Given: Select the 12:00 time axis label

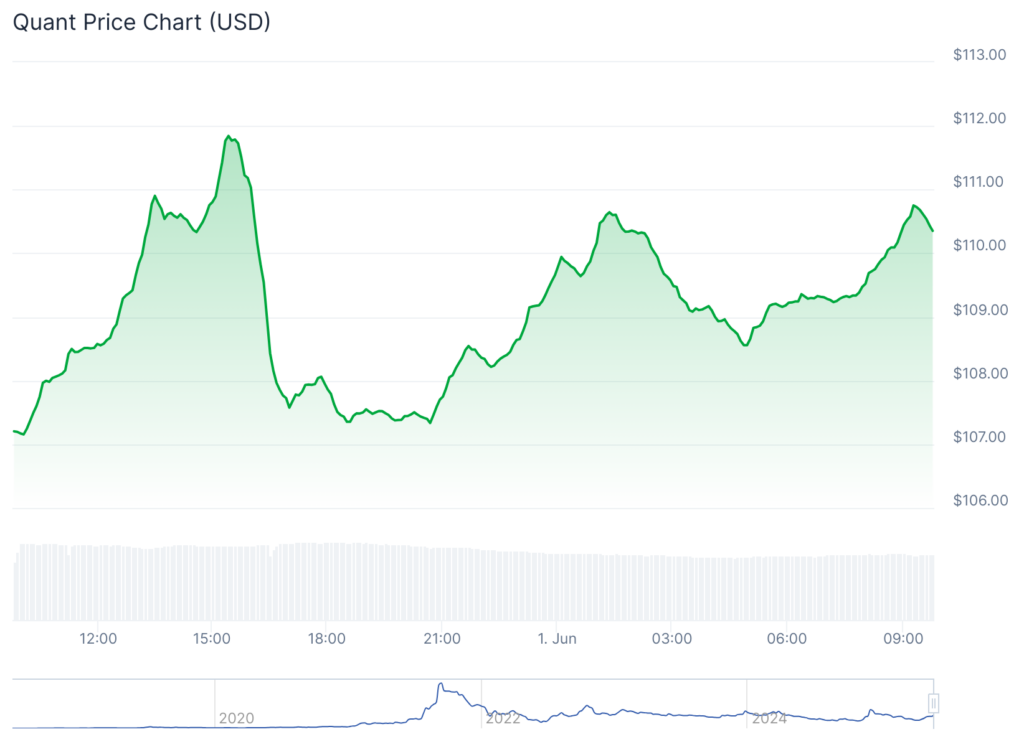Looking at the screenshot, I should pos(97,639).
